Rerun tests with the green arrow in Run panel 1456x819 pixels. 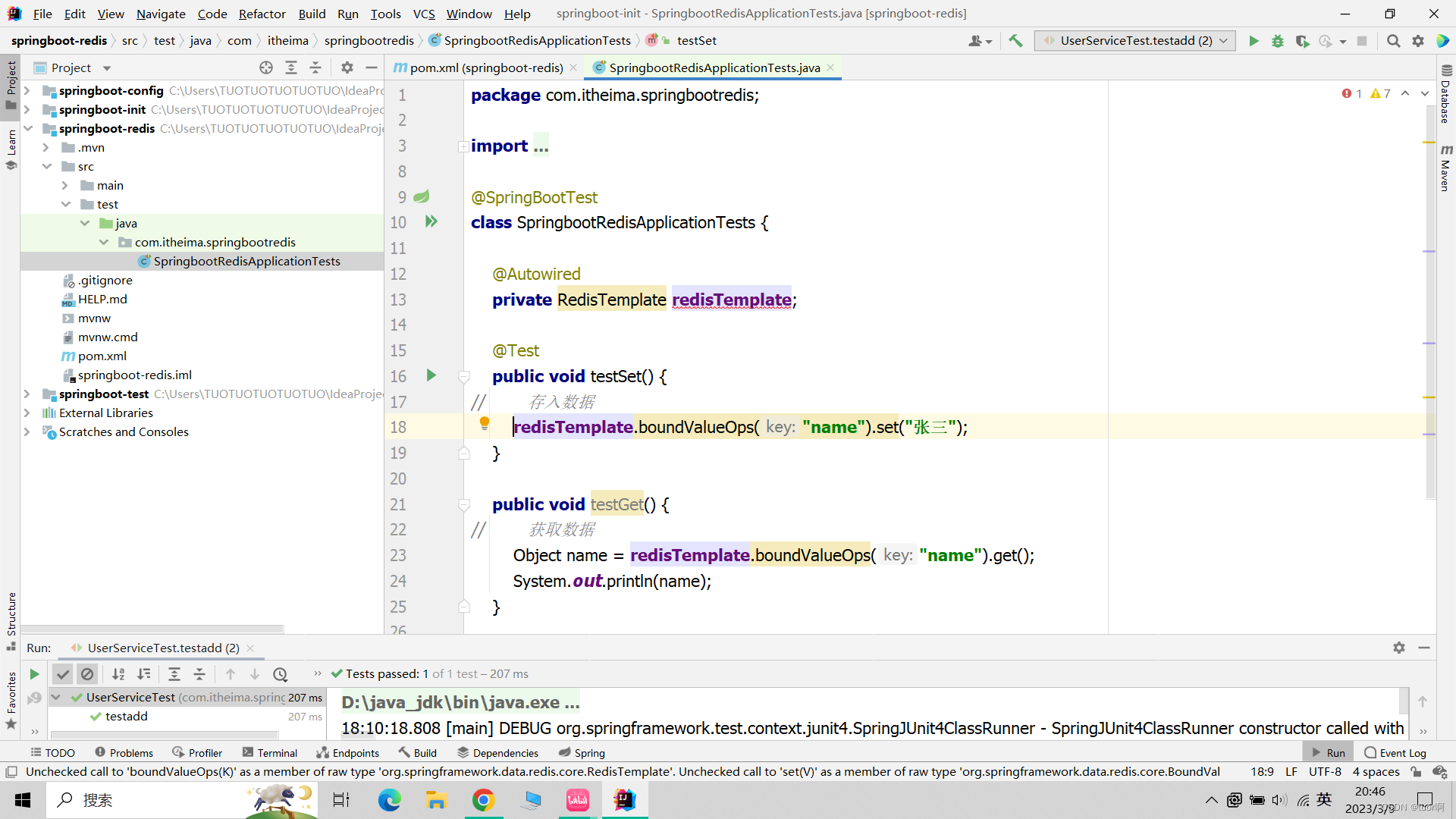coord(33,673)
